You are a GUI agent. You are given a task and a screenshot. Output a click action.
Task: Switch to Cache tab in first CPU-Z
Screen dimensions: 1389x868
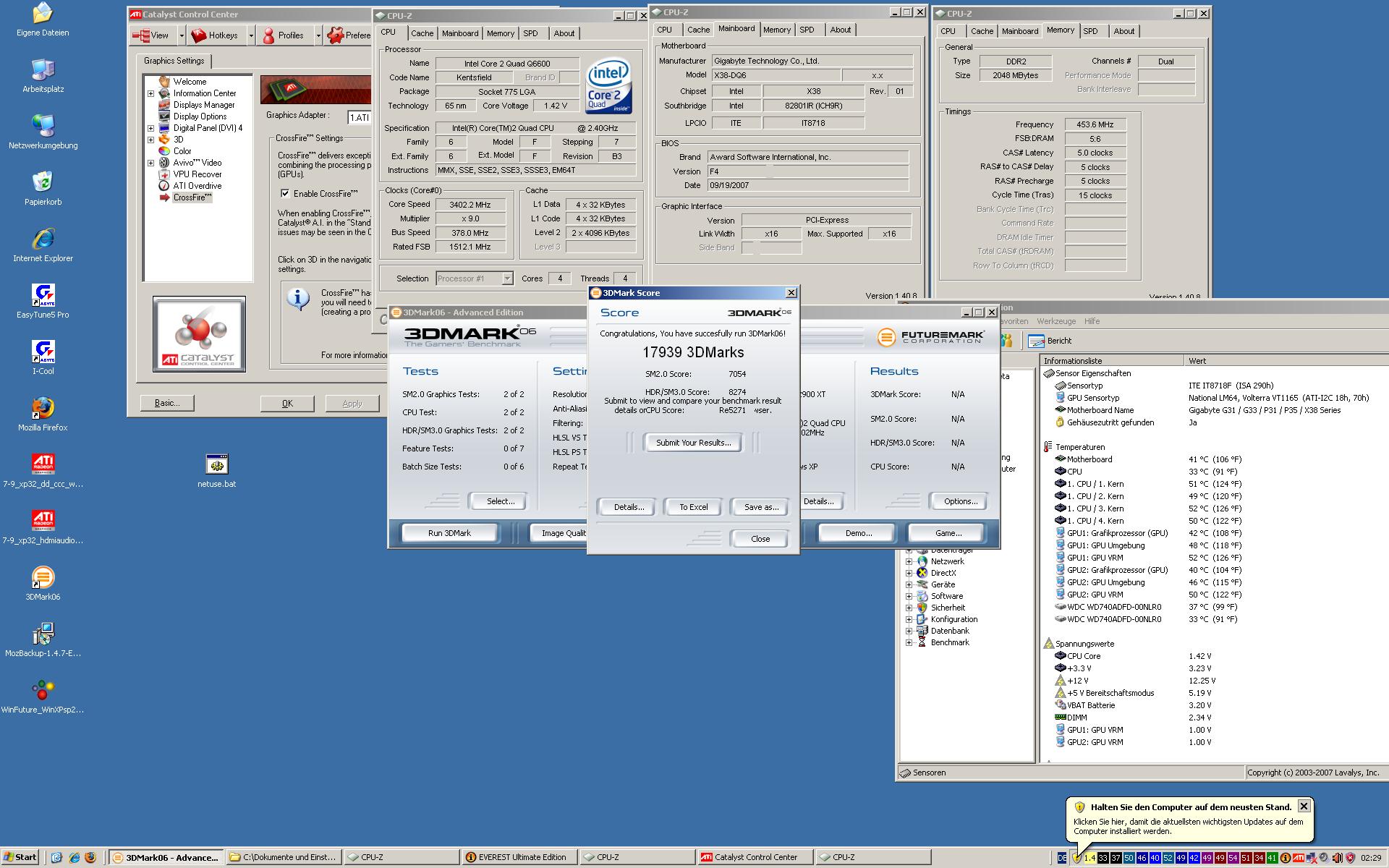point(422,33)
